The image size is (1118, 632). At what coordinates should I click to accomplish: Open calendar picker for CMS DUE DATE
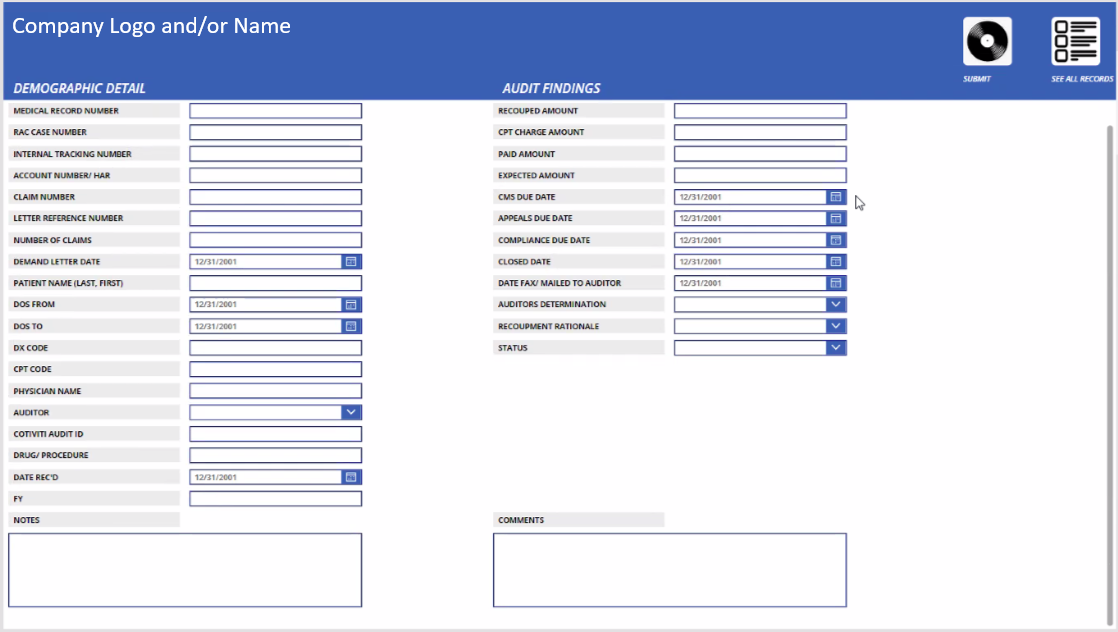click(x=836, y=196)
